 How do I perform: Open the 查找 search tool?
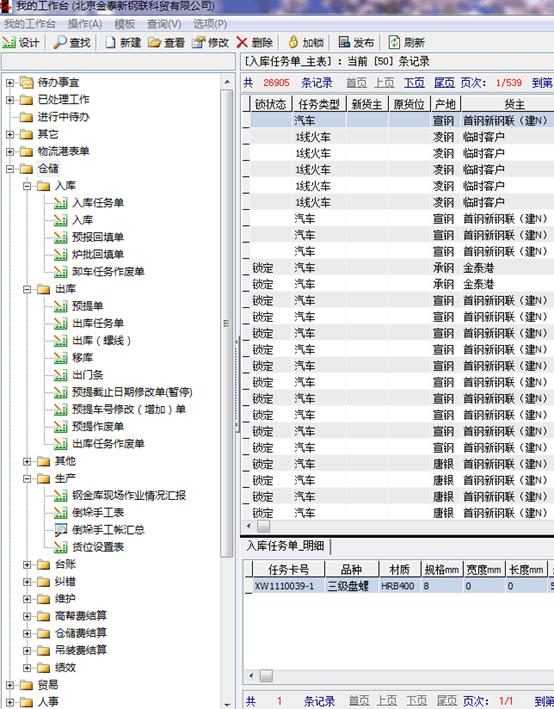pyautogui.click(x=60, y=43)
